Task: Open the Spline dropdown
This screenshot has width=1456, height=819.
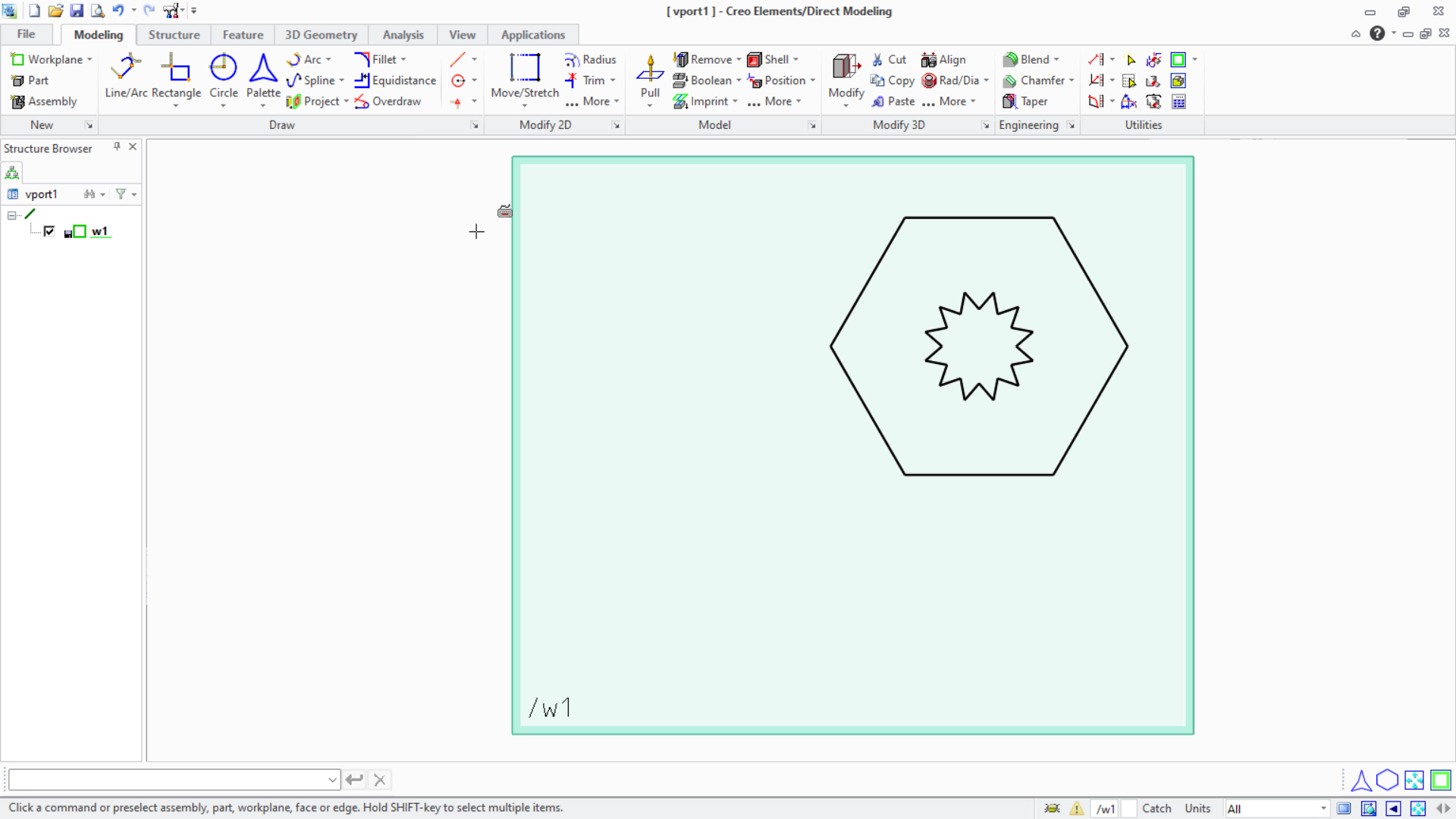Action: [342, 80]
